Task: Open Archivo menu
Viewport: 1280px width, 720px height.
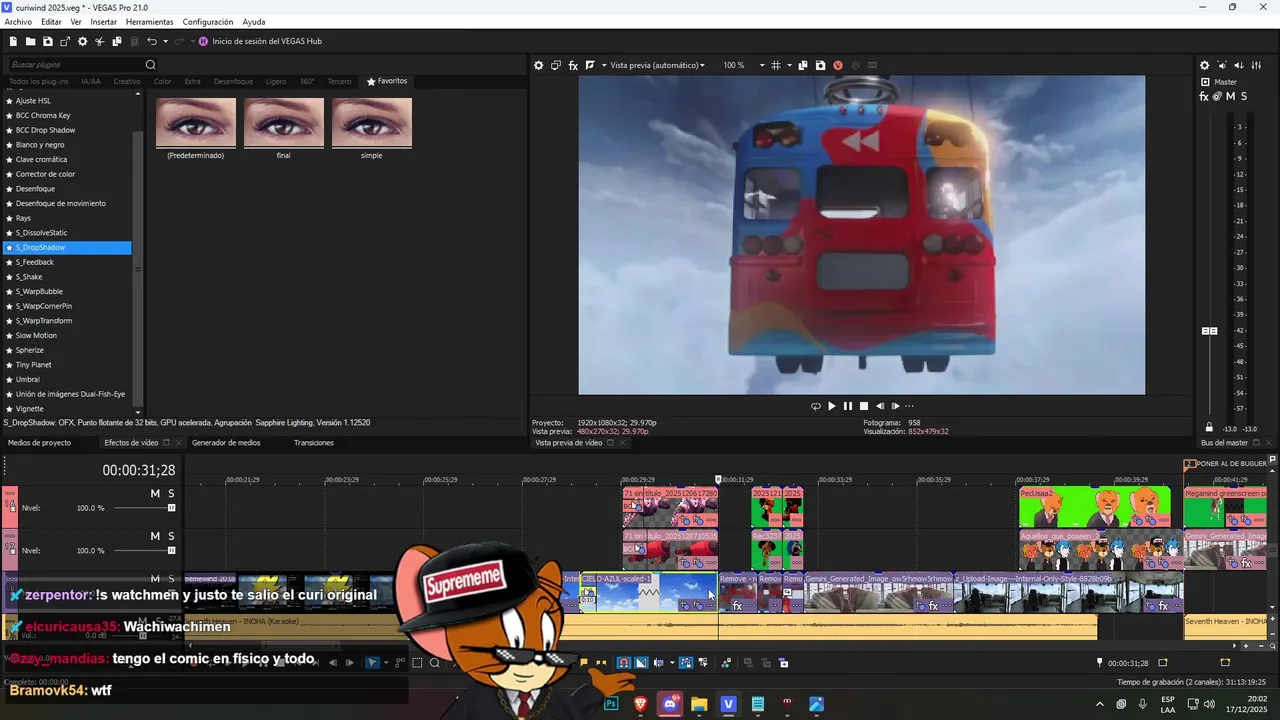Action: pos(18,22)
